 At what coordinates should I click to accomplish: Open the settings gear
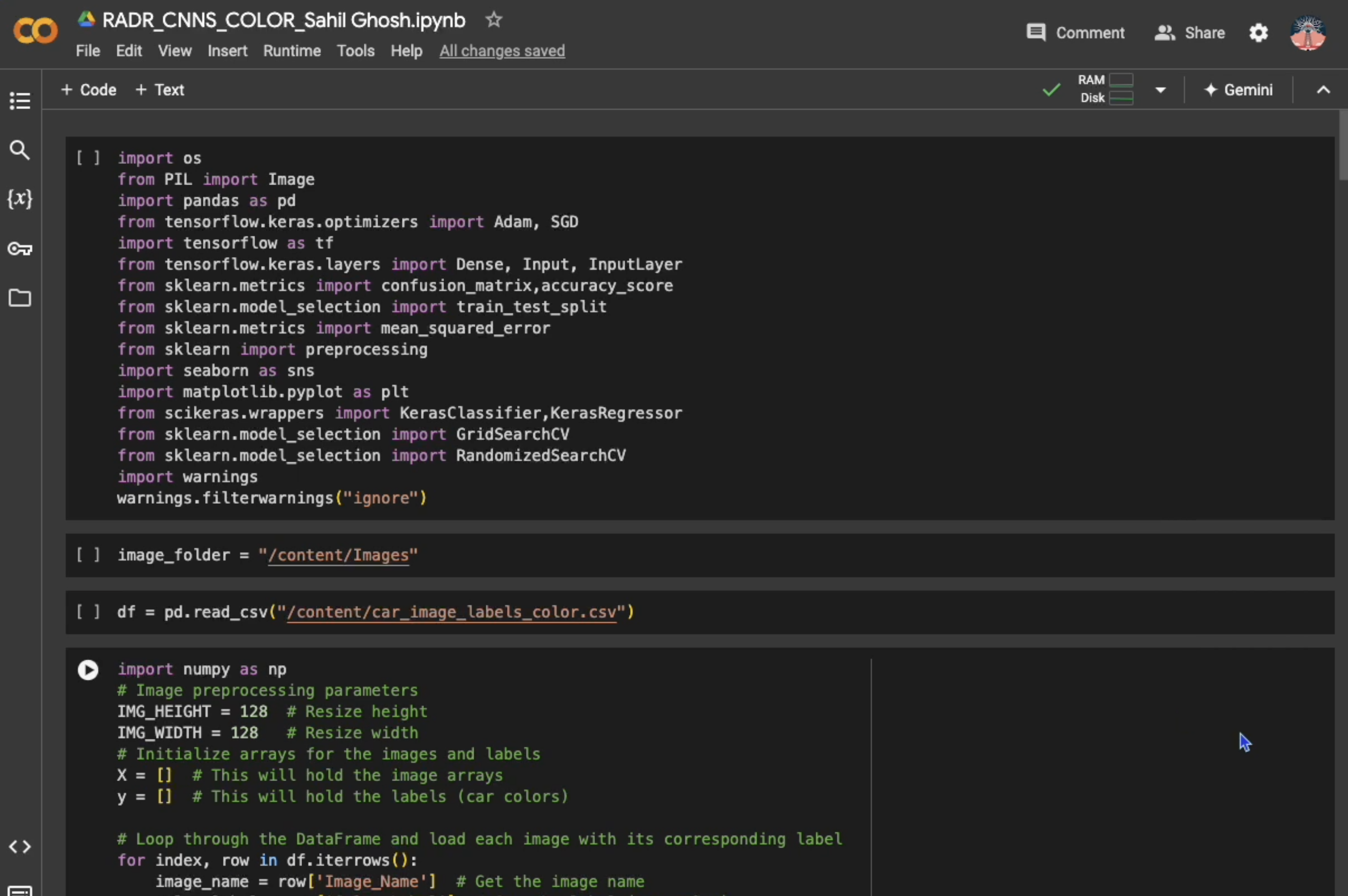tap(1258, 33)
